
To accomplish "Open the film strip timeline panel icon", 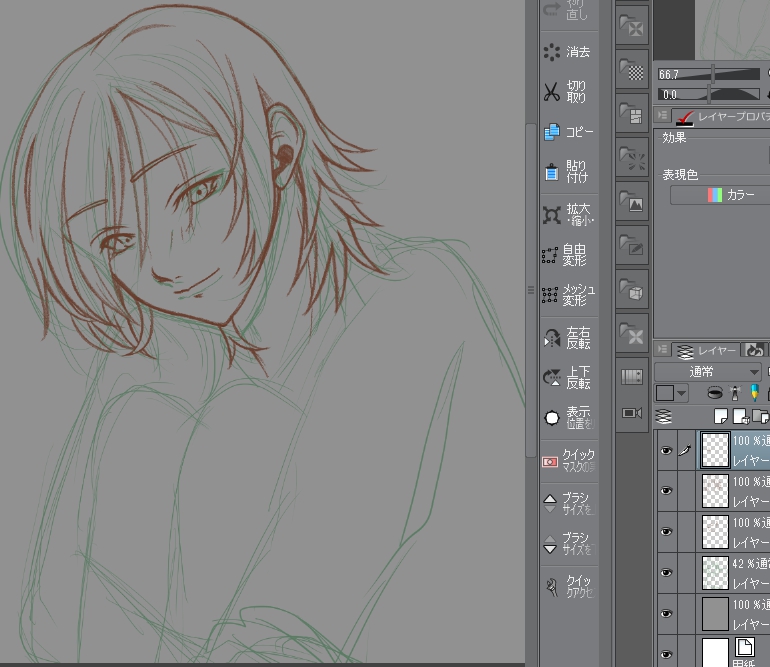I will coord(632,377).
